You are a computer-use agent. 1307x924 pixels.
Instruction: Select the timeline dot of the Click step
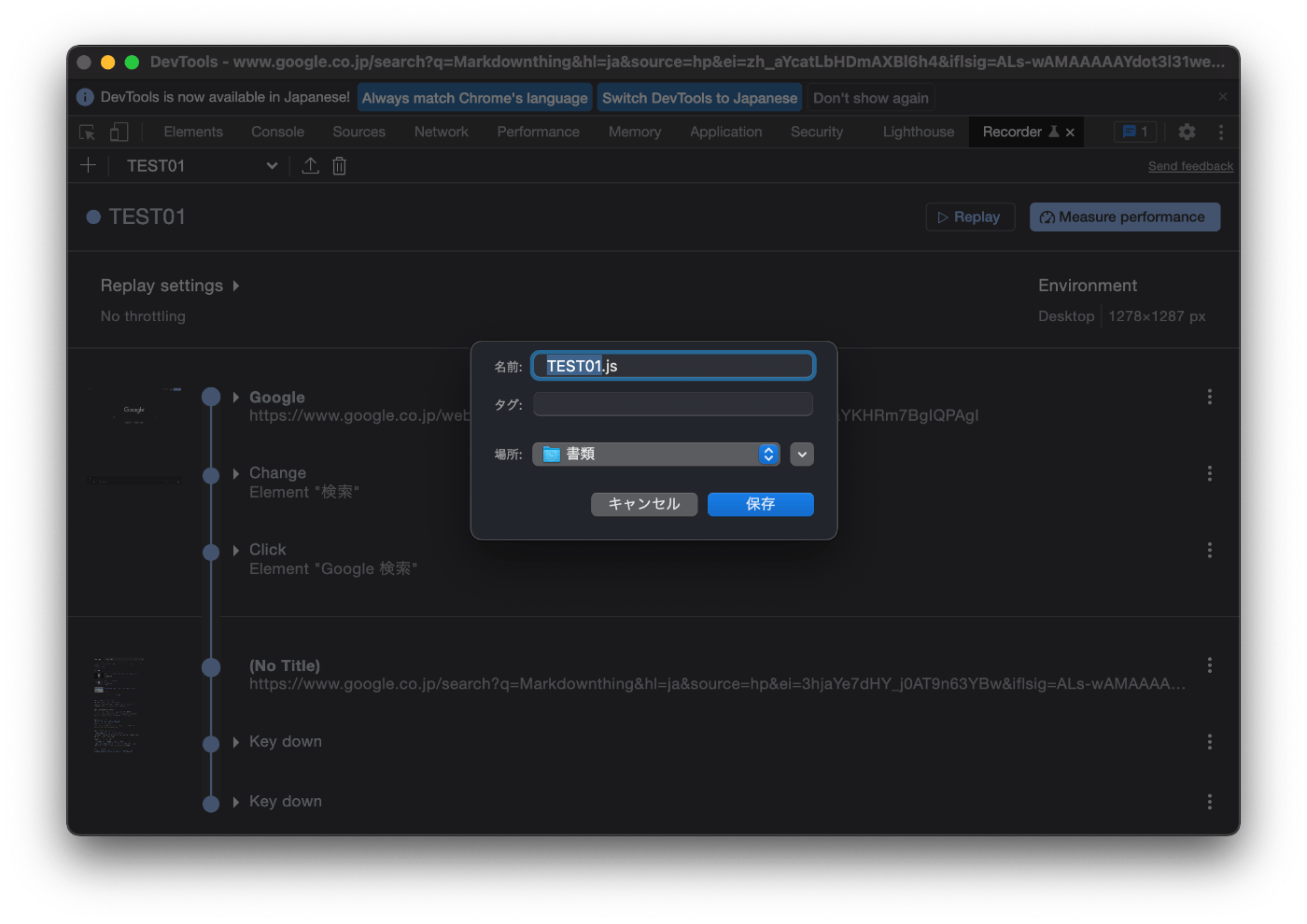211,552
